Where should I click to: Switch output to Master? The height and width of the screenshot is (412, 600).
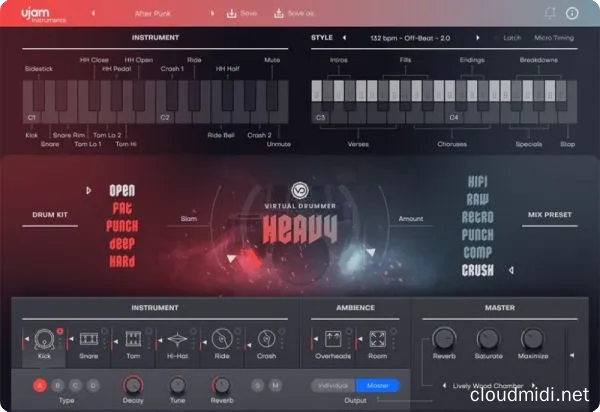click(378, 385)
